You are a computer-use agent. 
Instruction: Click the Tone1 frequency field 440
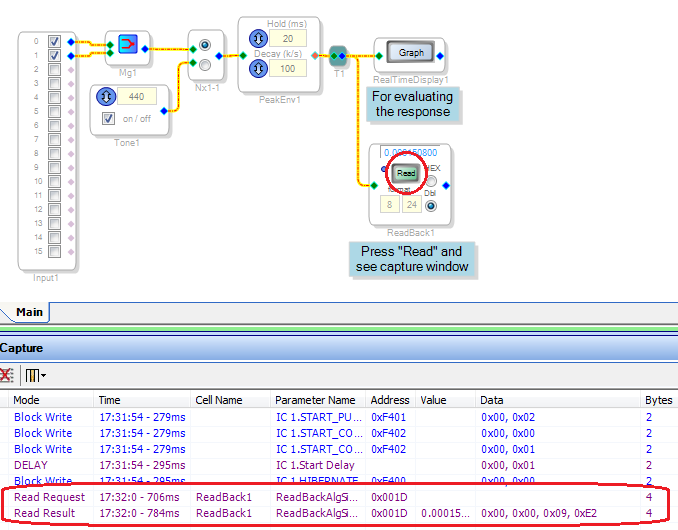click(x=137, y=96)
